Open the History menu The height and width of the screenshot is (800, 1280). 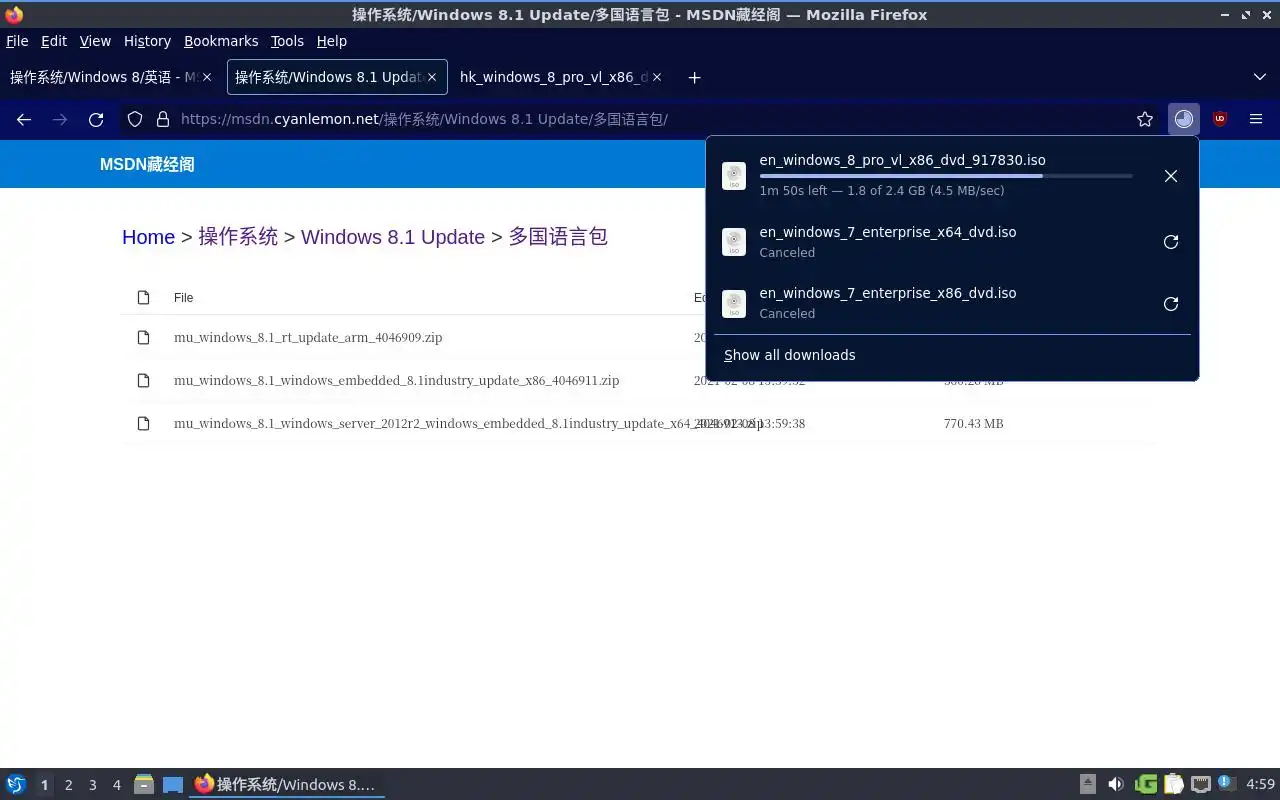click(147, 41)
